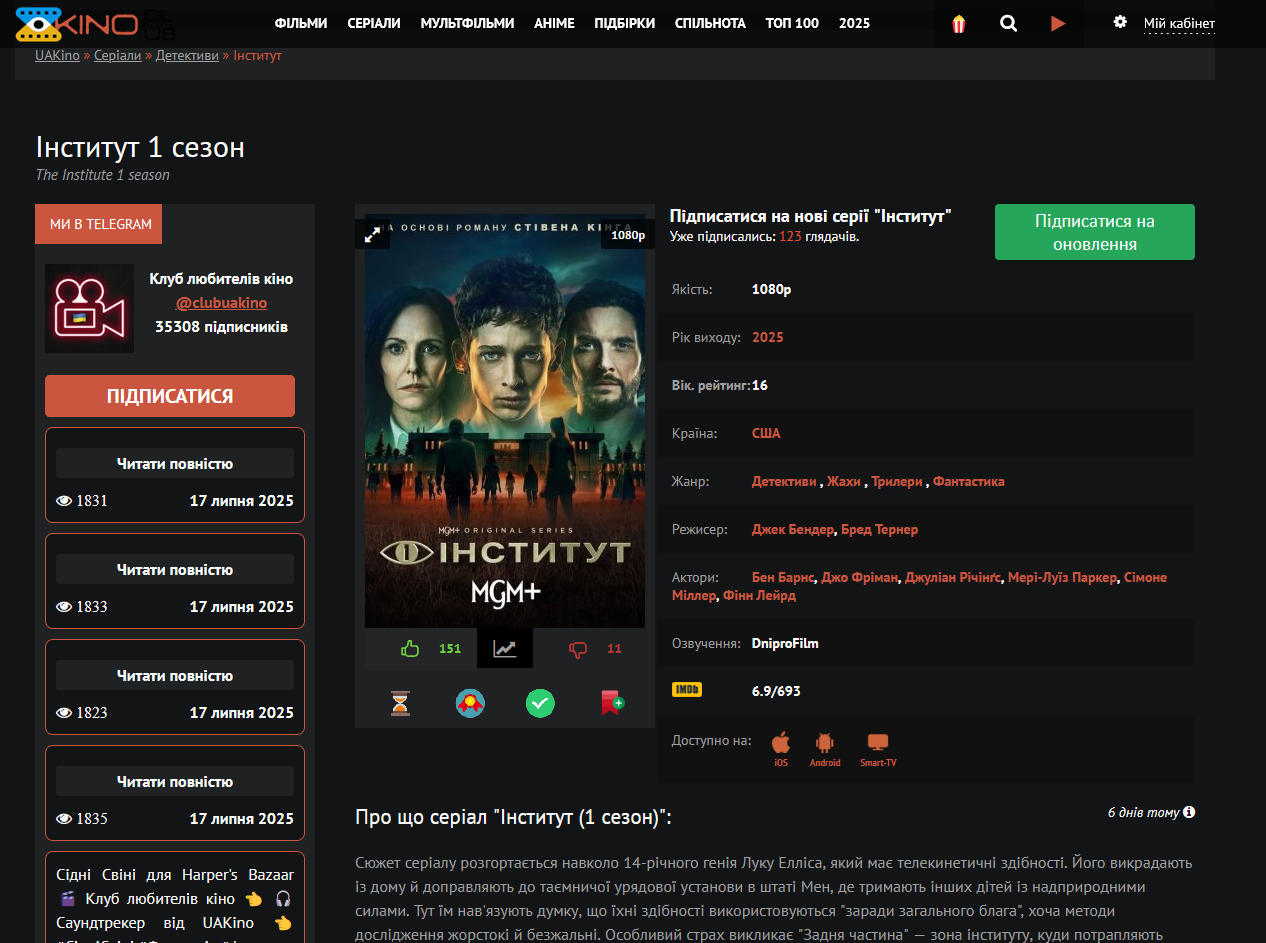This screenshot has height=943, width=1266.
Task: Open the Топ 100 menu item
Action: (792, 23)
